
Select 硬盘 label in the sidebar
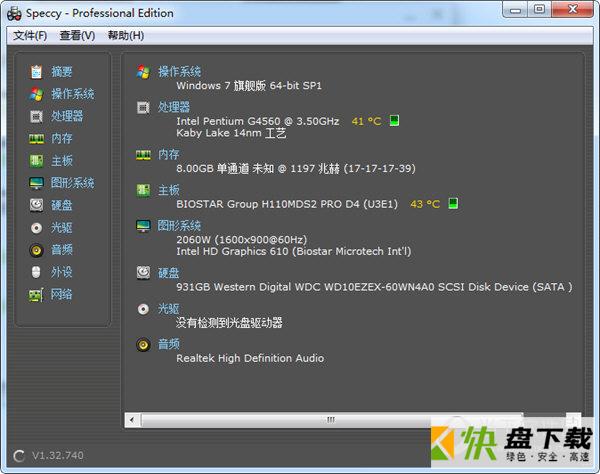click(x=62, y=205)
